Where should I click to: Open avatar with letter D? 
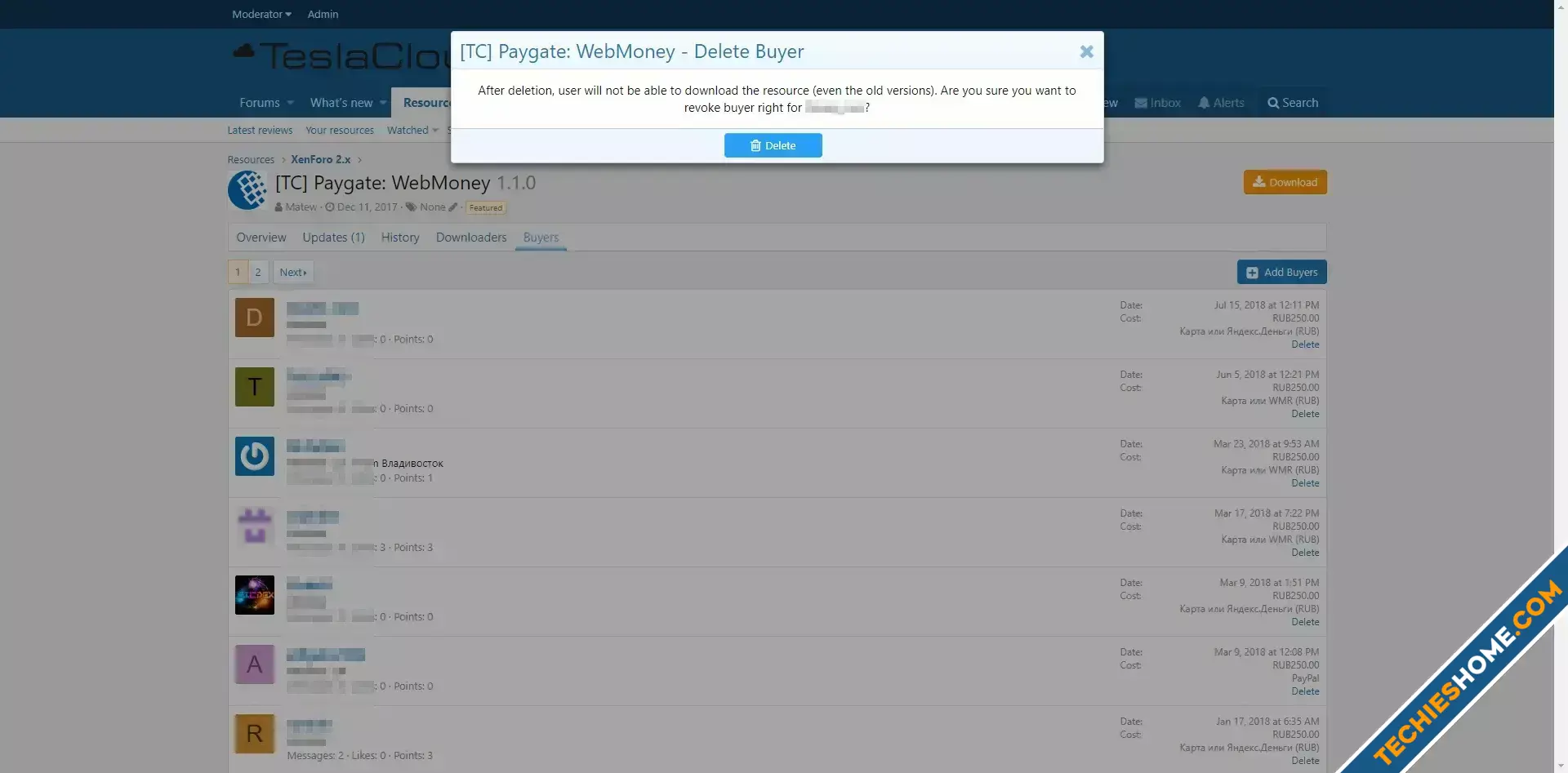click(255, 318)
